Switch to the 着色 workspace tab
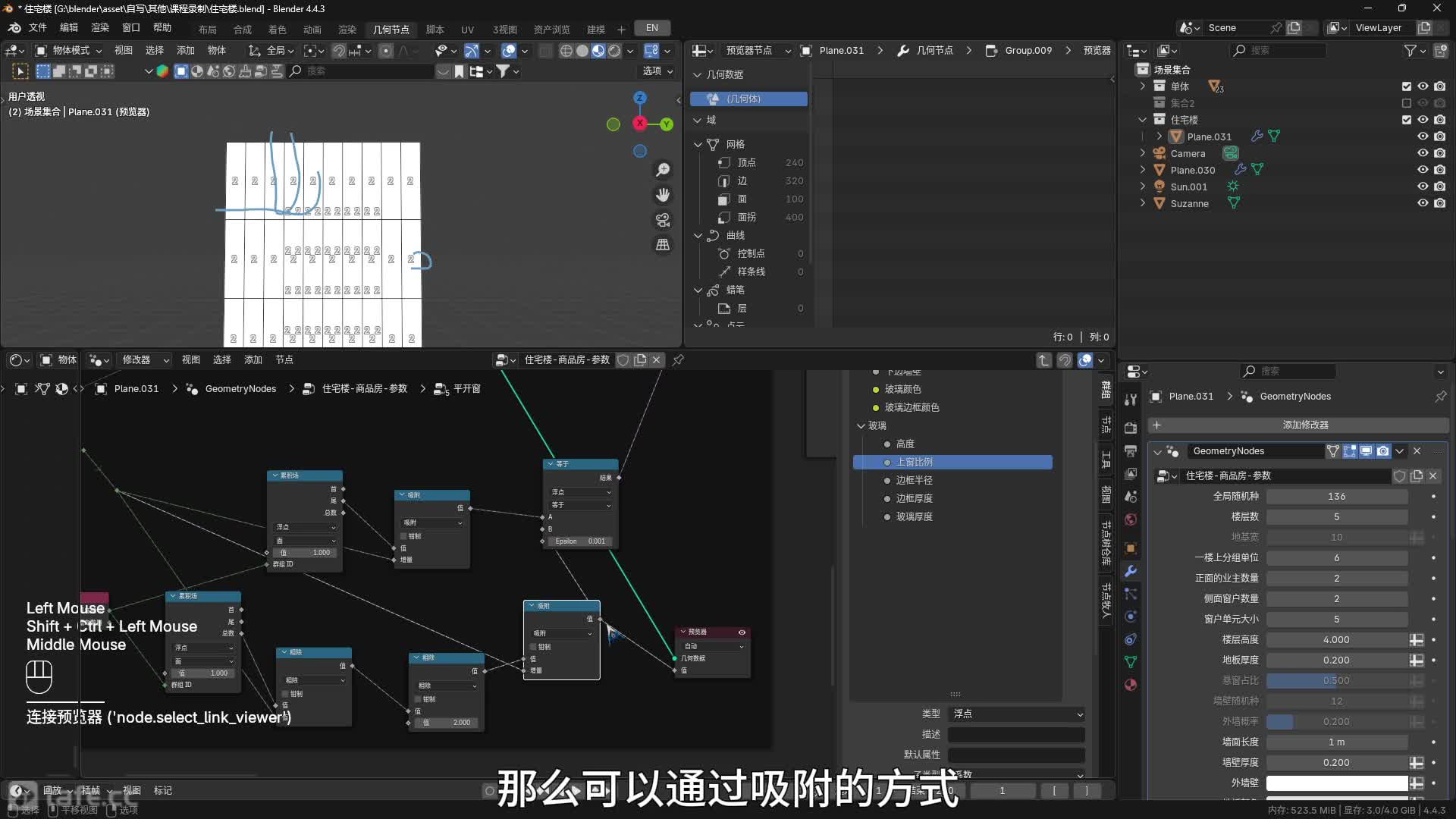This screenshot has width=1456, height=819. point(278,29)
